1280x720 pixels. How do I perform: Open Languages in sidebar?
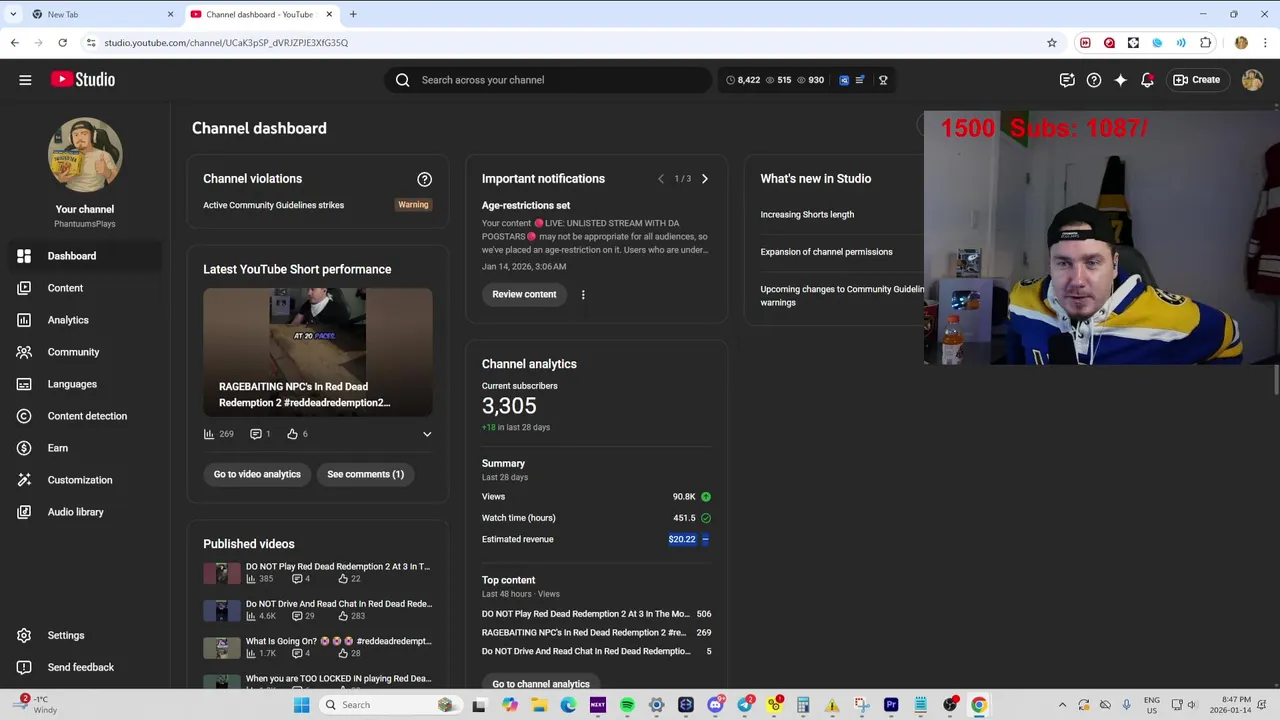coord(86,384)
